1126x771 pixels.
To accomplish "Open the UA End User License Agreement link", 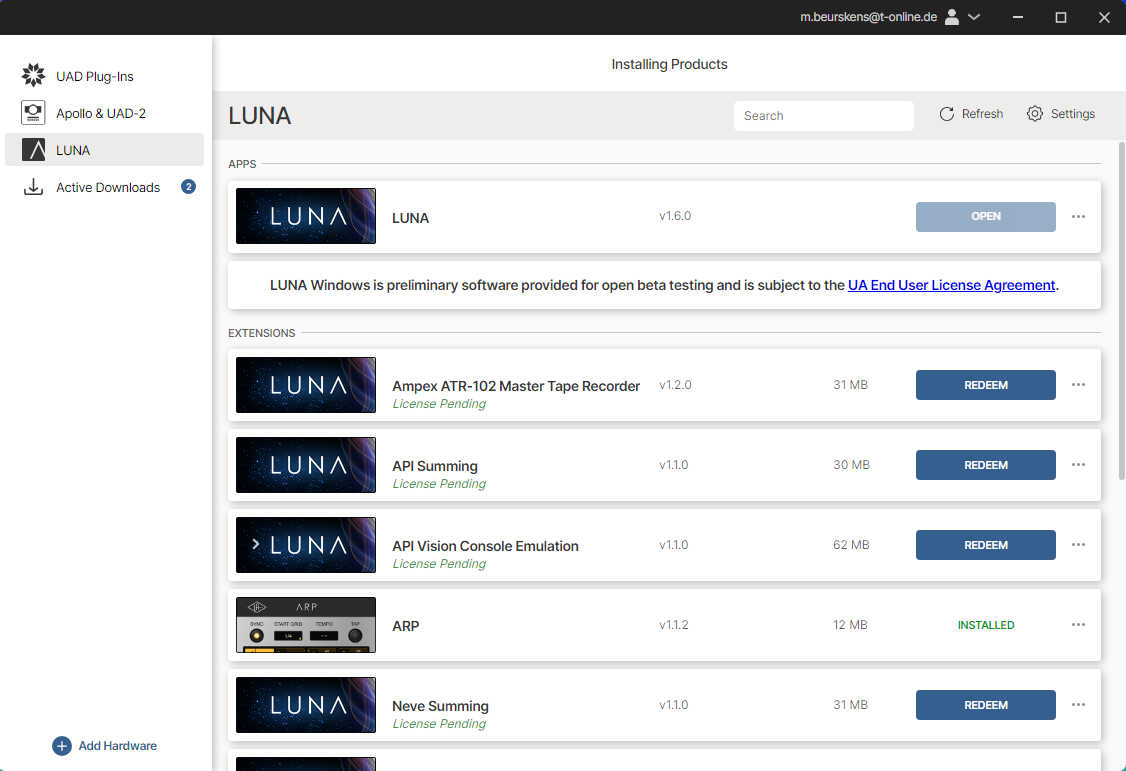I will pyautogui.click(x=951, y=285).
